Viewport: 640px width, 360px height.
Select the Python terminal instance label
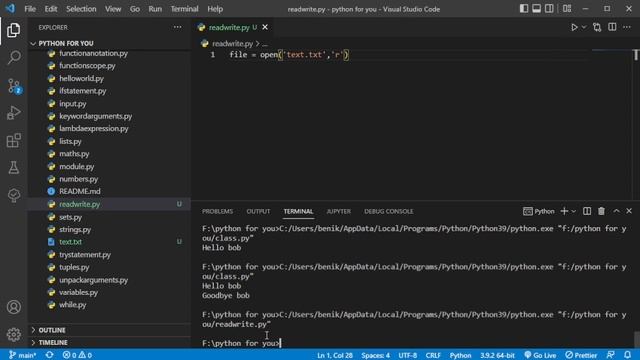point(539,211)
